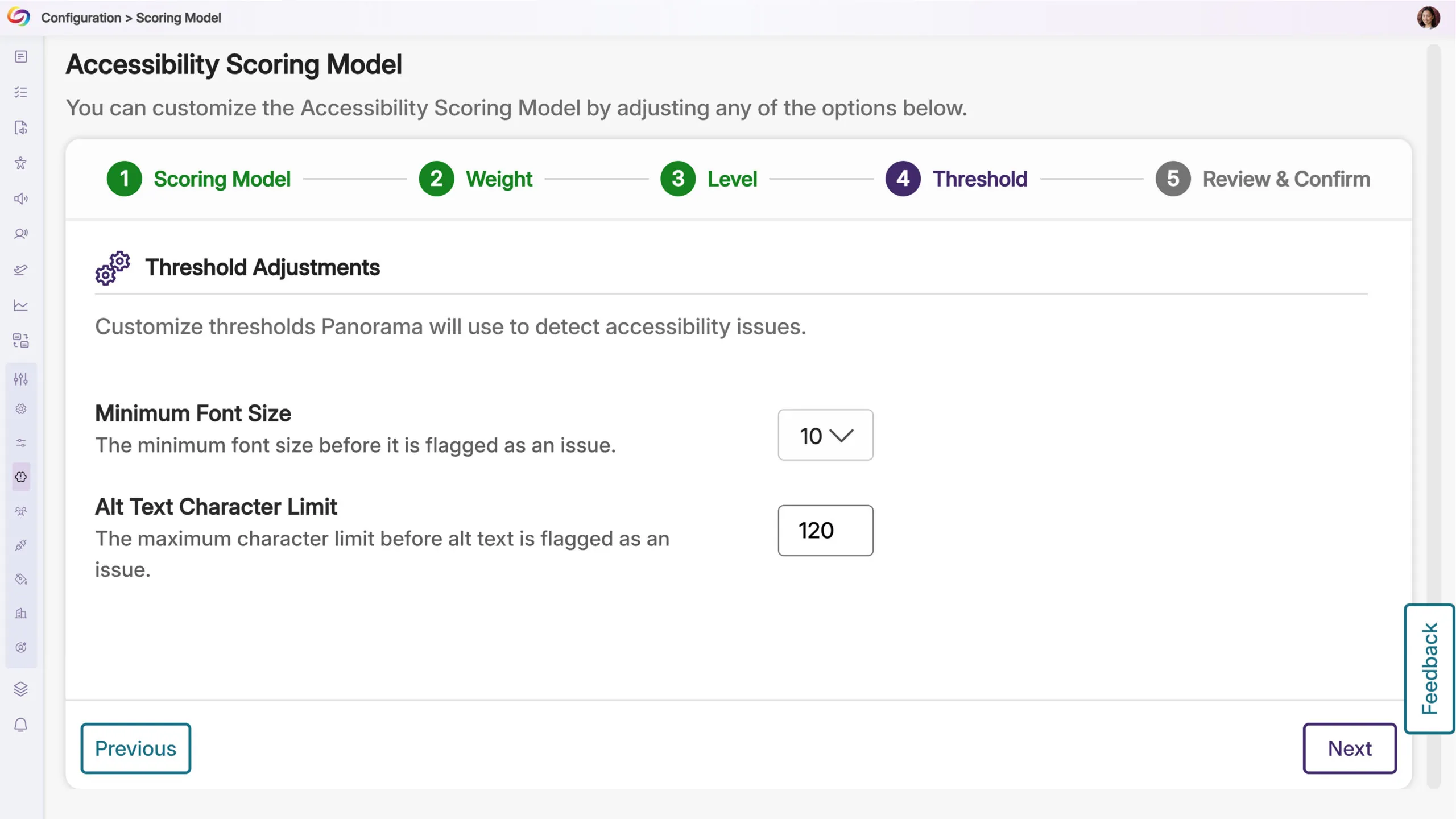Image resolution: width=1456 pixels, height=819 pixels.
Task: Click the accessibility person icon
Action: (21, 163)
